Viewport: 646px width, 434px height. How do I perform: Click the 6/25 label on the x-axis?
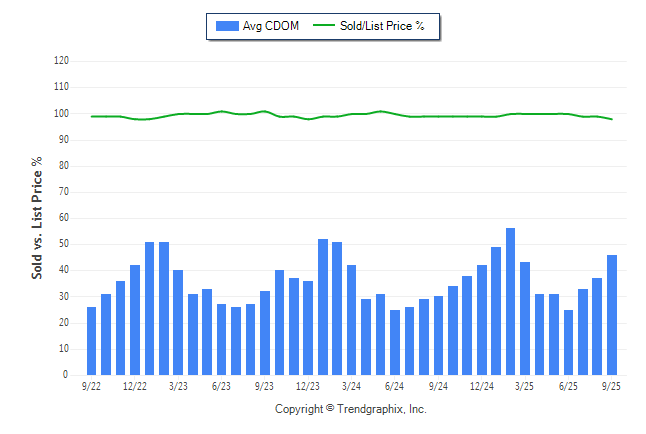pos(567,385)
